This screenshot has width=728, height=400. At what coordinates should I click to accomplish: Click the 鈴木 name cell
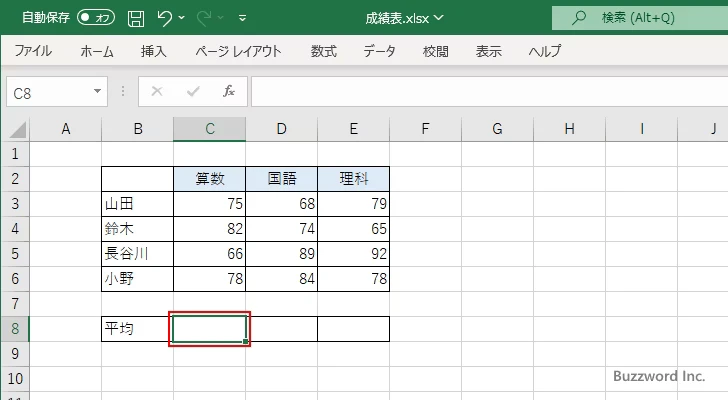click(137, 229)
